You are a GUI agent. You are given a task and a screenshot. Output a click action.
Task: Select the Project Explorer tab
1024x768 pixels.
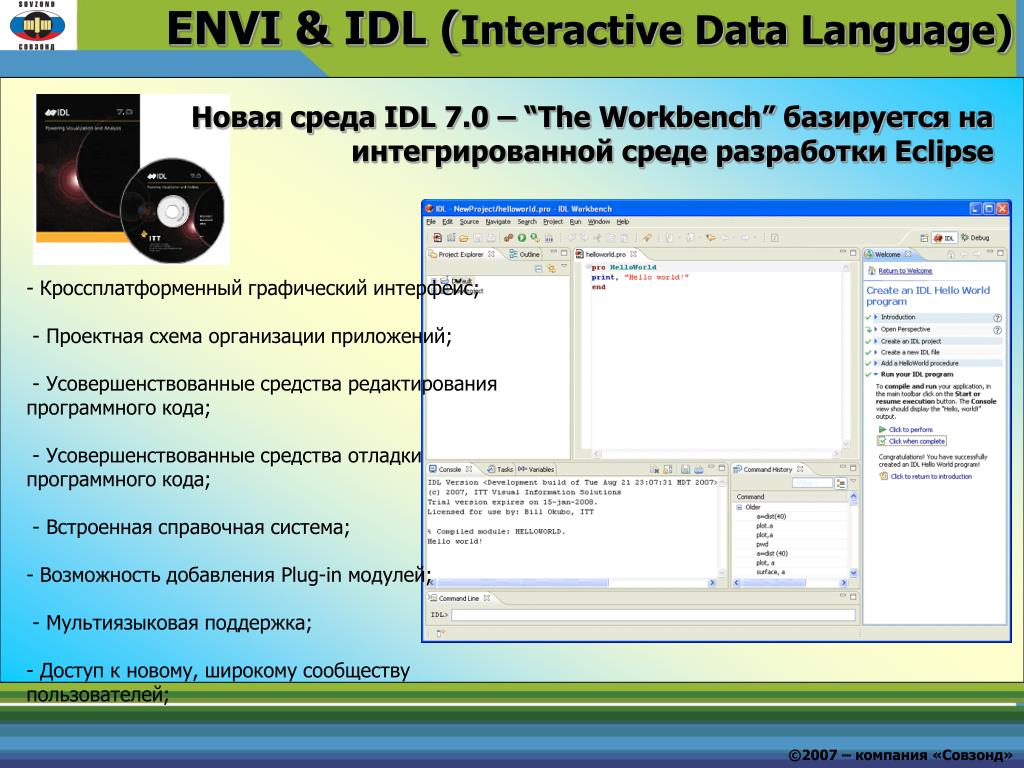[x=460, y=254]
